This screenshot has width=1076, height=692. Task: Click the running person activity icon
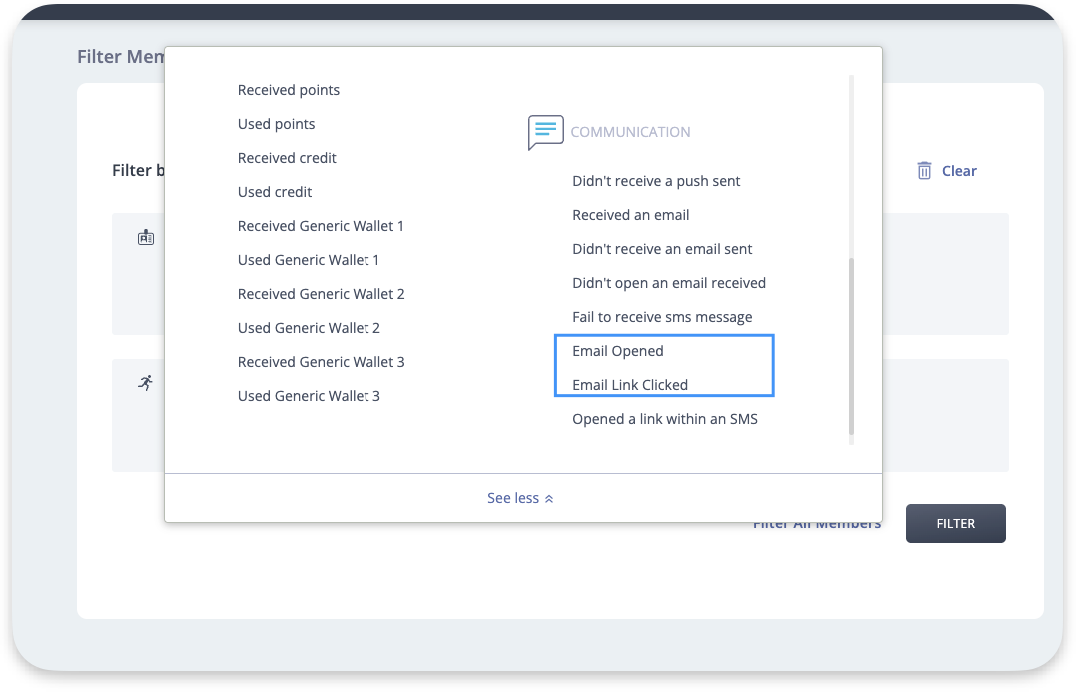tap(146, 383)
